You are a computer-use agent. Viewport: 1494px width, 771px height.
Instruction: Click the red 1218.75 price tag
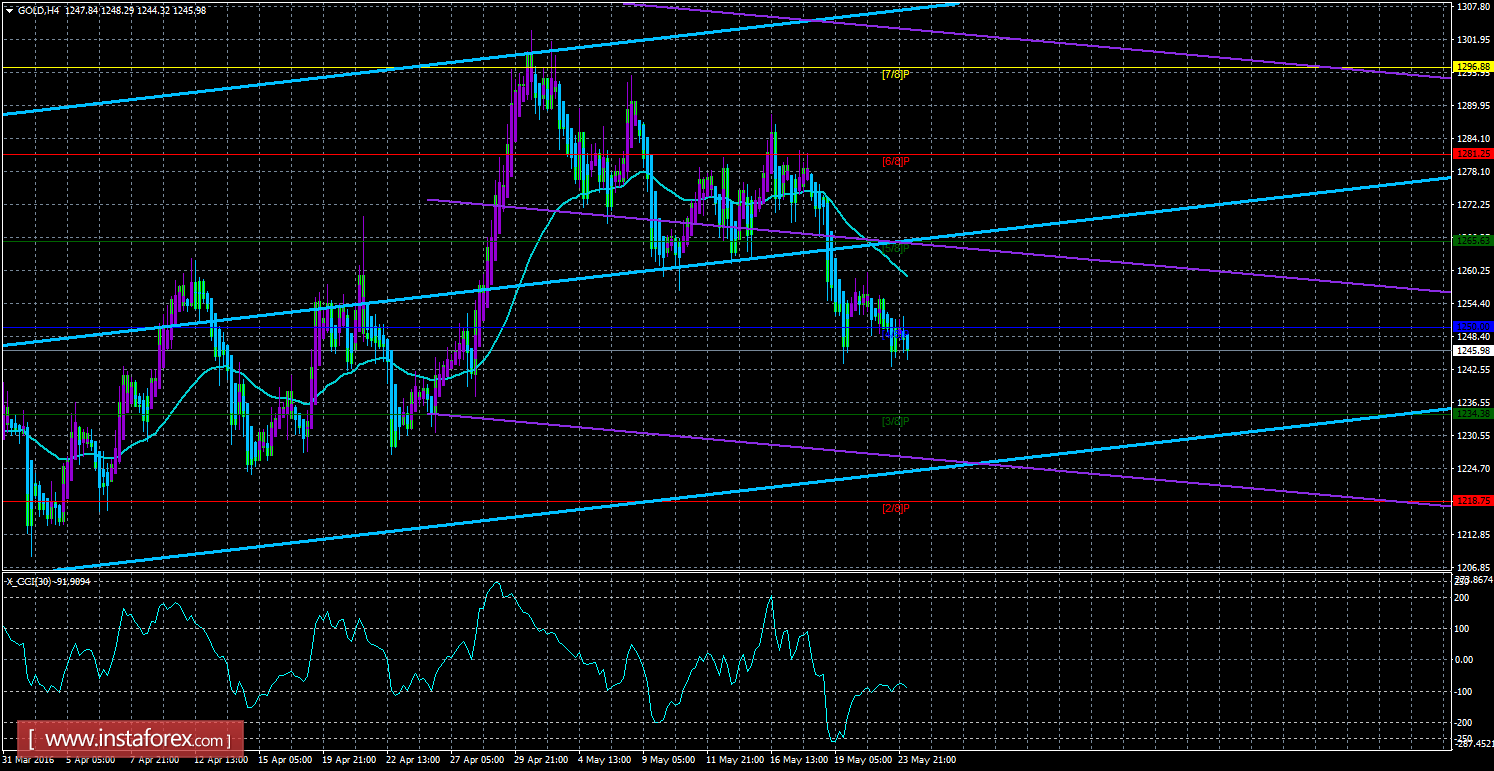point(1472,501)
